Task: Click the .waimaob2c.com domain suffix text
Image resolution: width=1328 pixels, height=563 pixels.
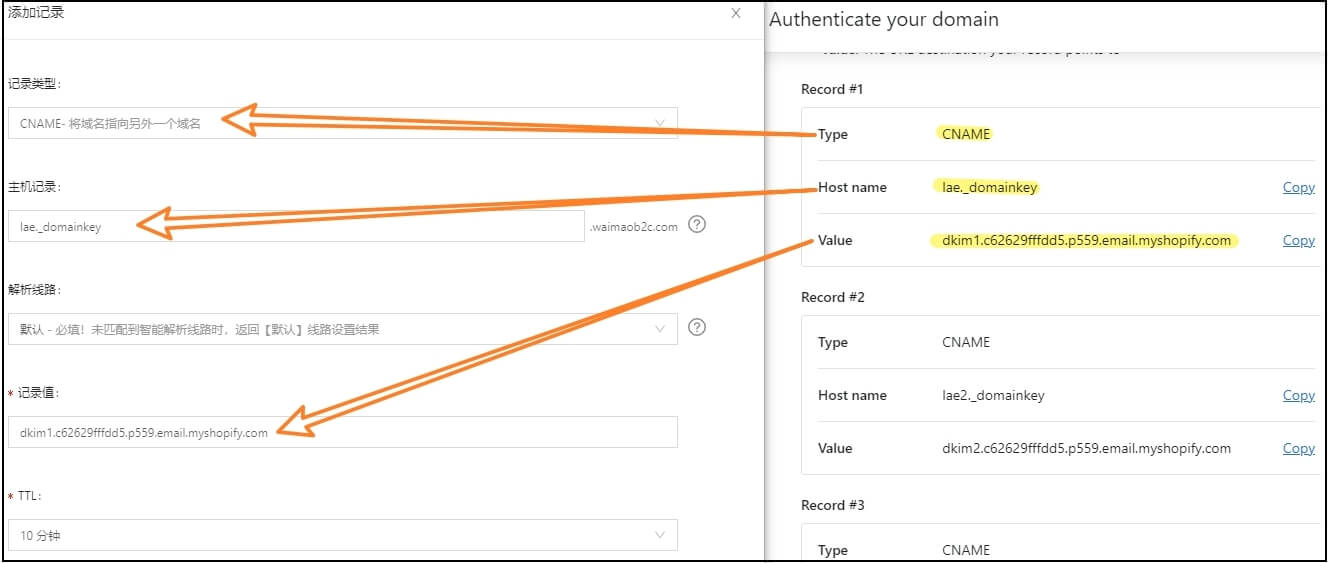Action: (x=634, y=227)
